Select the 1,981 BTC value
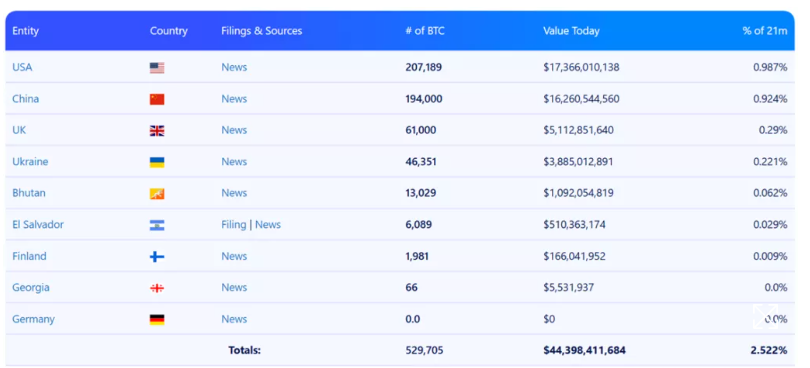 pyautogui.click(x=417, y=256)
